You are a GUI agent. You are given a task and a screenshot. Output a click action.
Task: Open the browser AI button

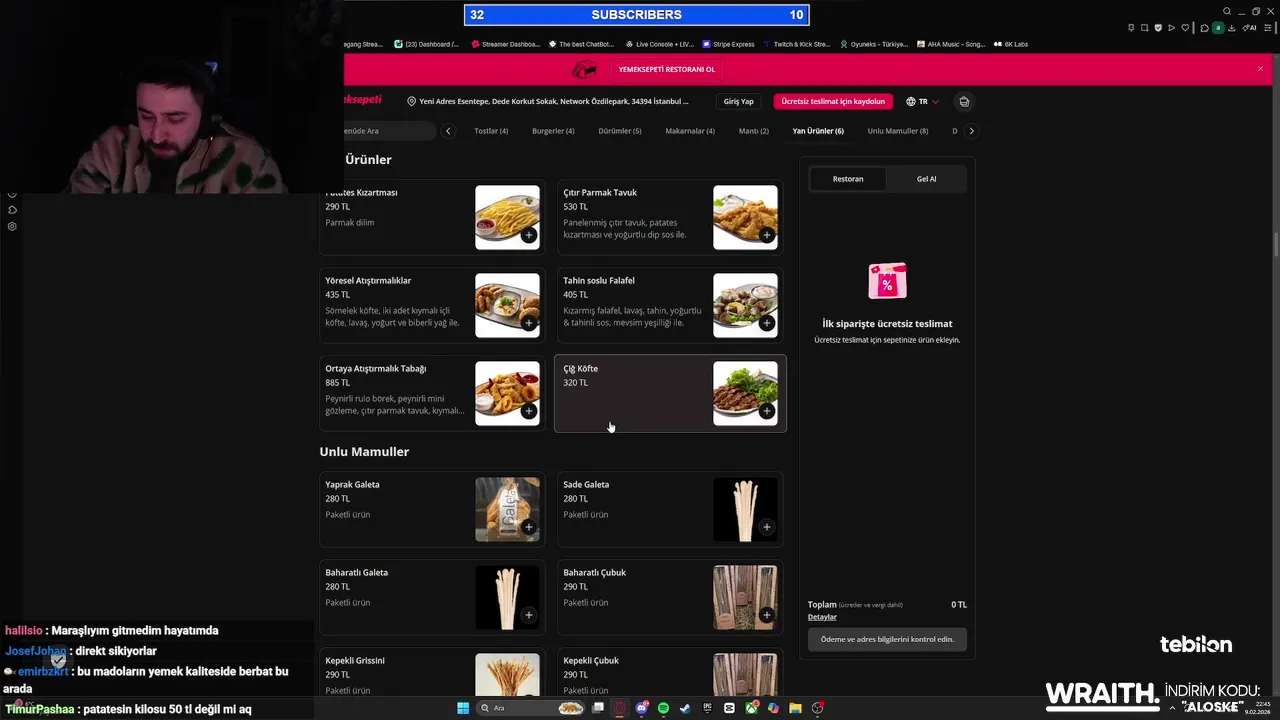tap(1250, 28)
